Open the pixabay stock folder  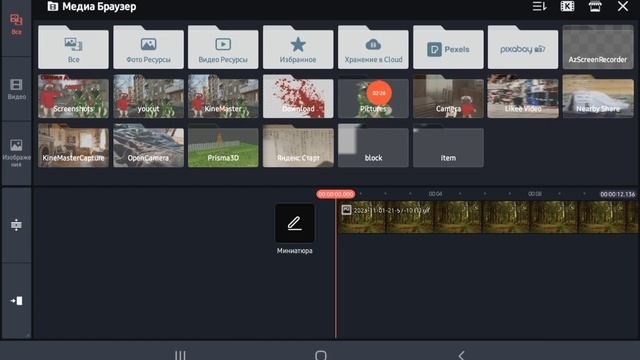point(523,47)
